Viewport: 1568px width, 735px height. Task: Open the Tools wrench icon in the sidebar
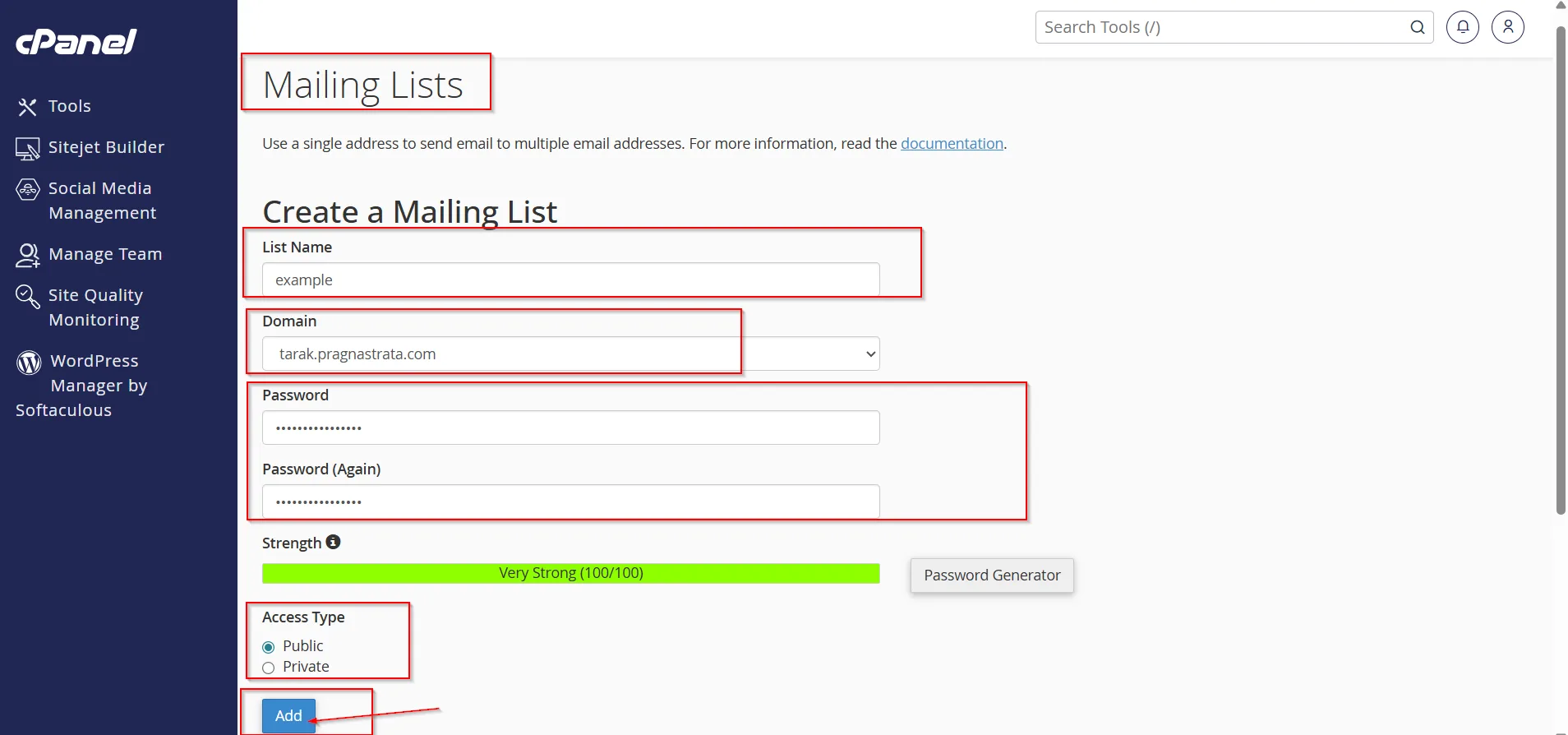[x=27, y=107]
